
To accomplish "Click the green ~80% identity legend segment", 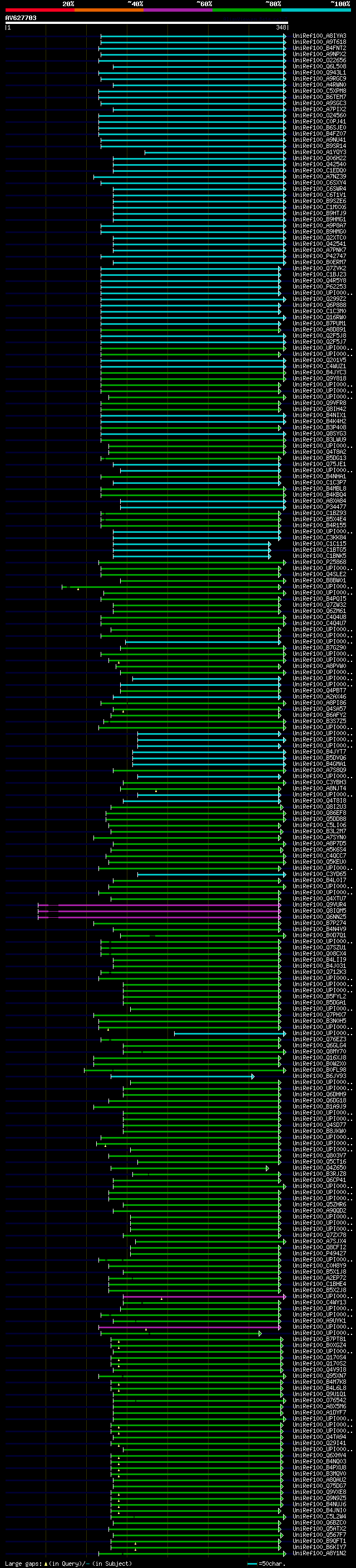I will (x=247, y=10).
